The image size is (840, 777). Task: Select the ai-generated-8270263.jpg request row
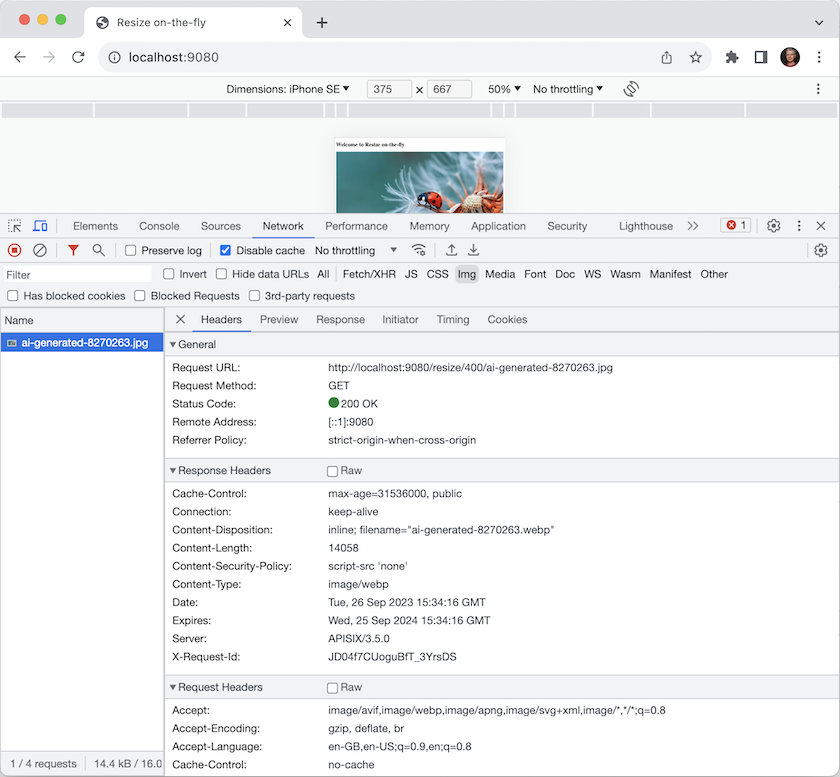(x=84, y=342)
